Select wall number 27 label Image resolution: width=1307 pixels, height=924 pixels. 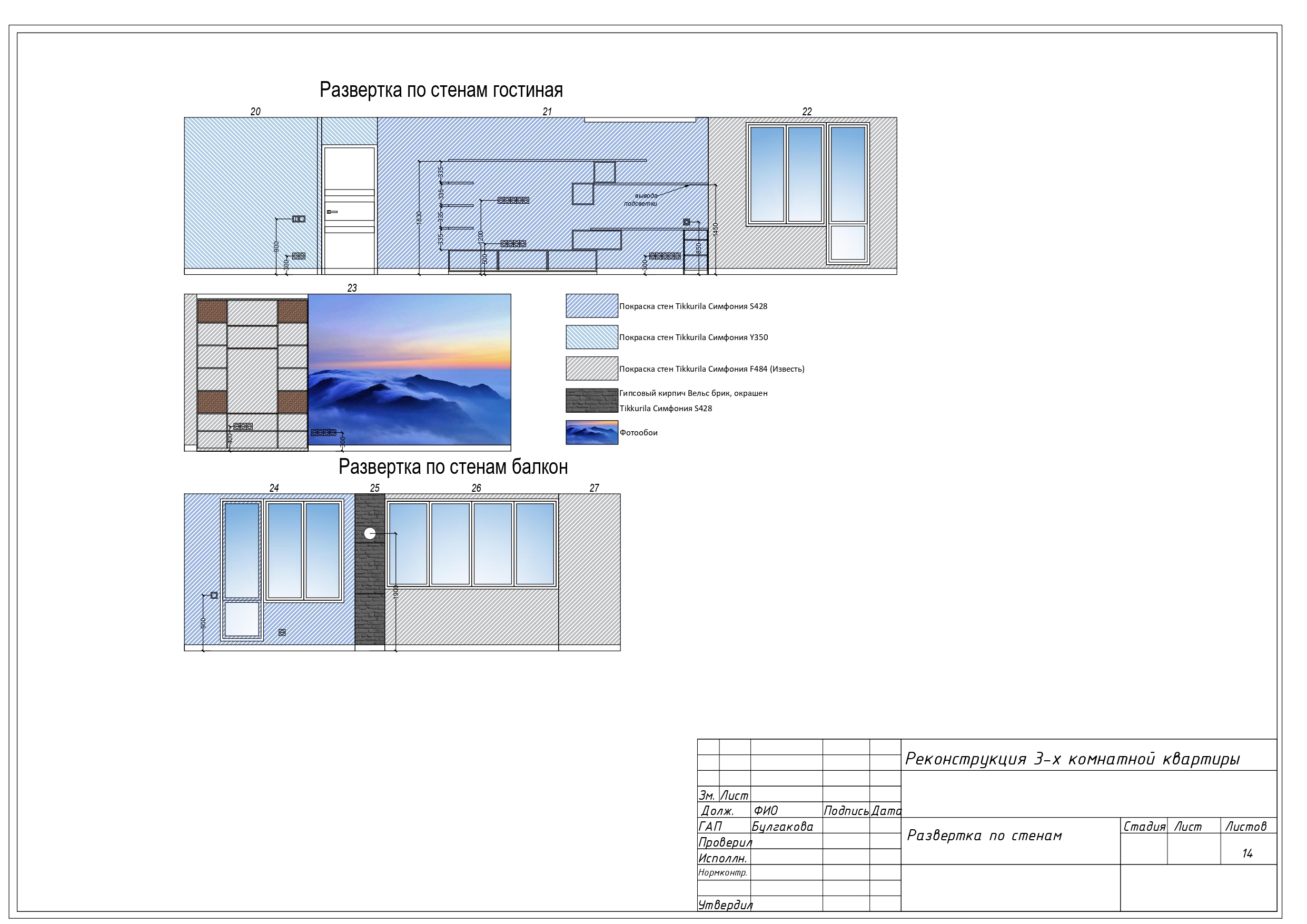tap(595, 488)
